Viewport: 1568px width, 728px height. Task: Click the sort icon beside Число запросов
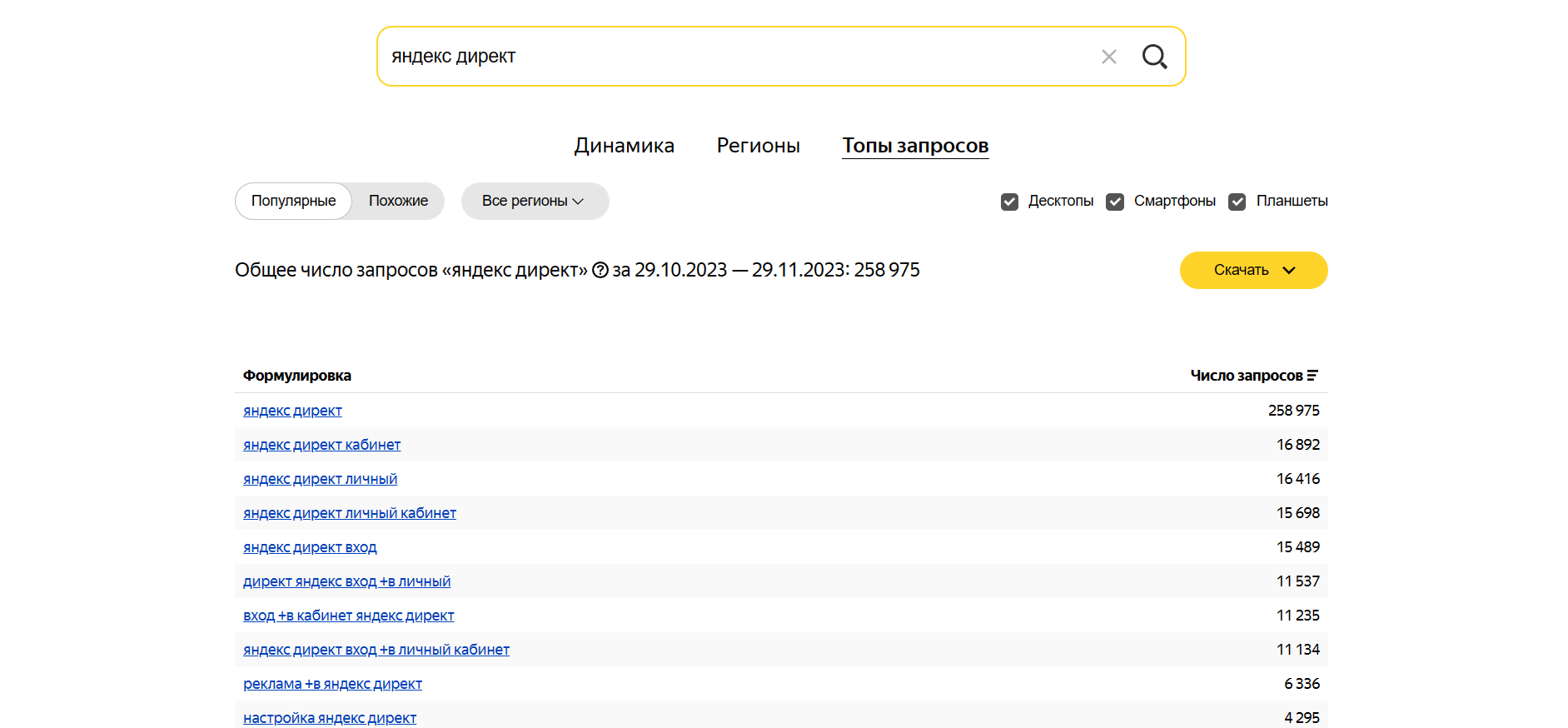pyautogui.click(x=1312, y=376)
